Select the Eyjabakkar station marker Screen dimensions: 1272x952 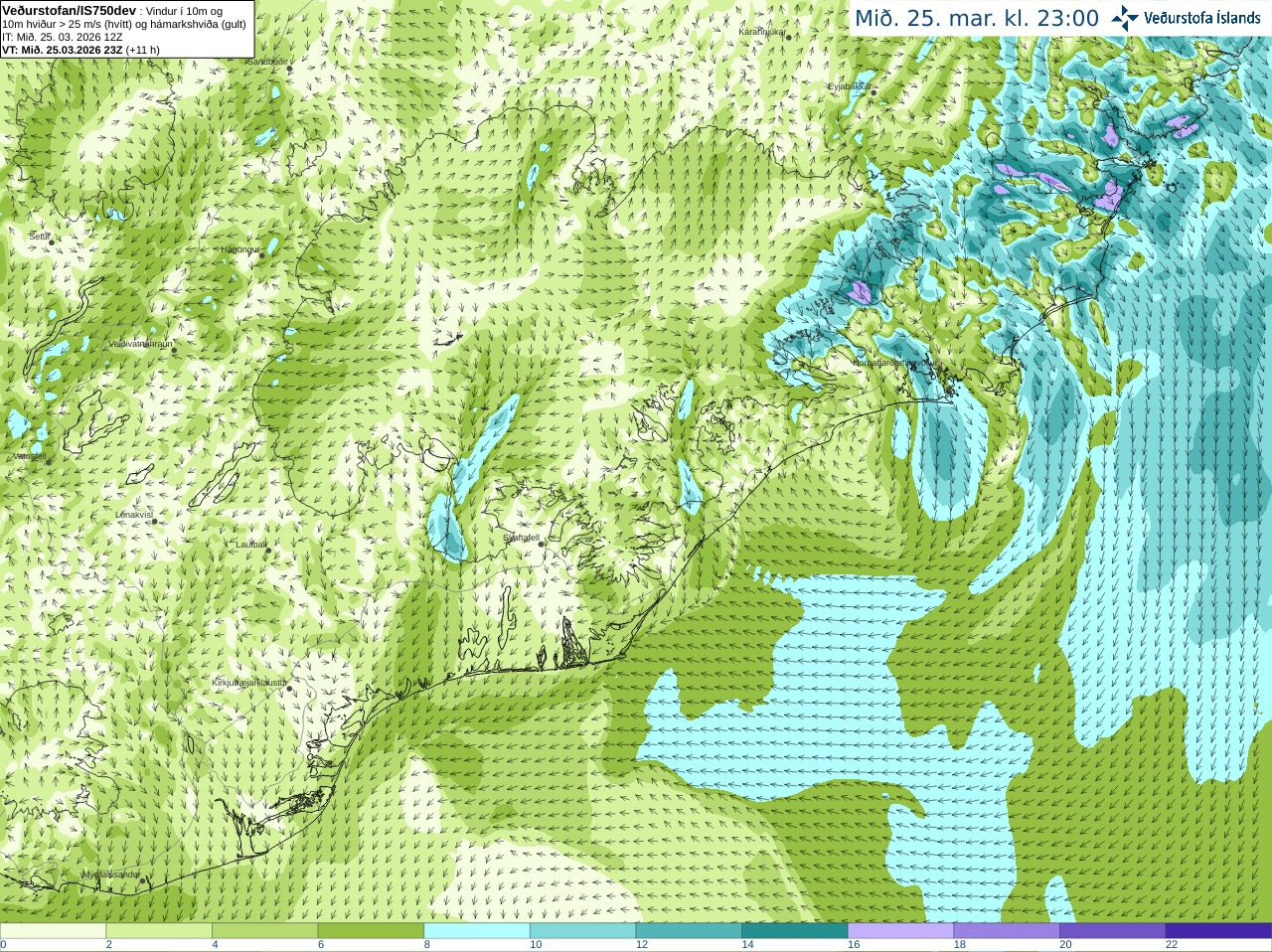click(874, 92)
